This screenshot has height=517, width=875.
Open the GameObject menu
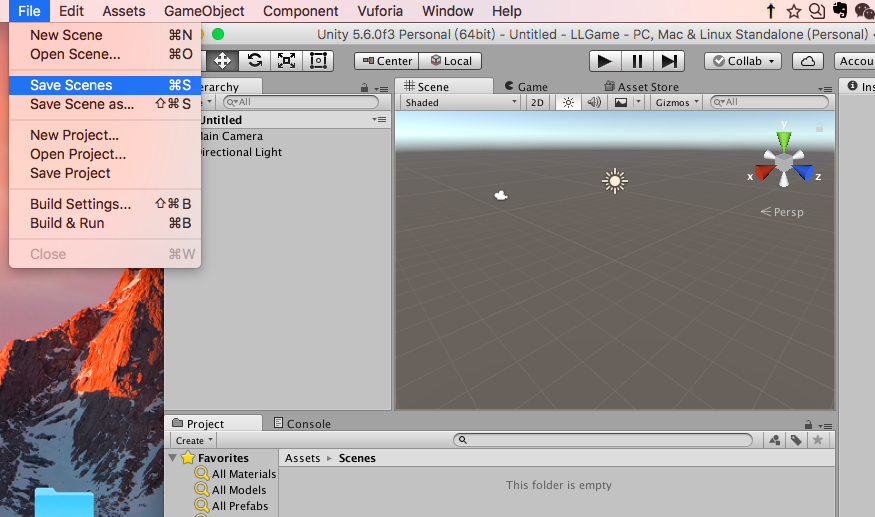tap(204, 11)
